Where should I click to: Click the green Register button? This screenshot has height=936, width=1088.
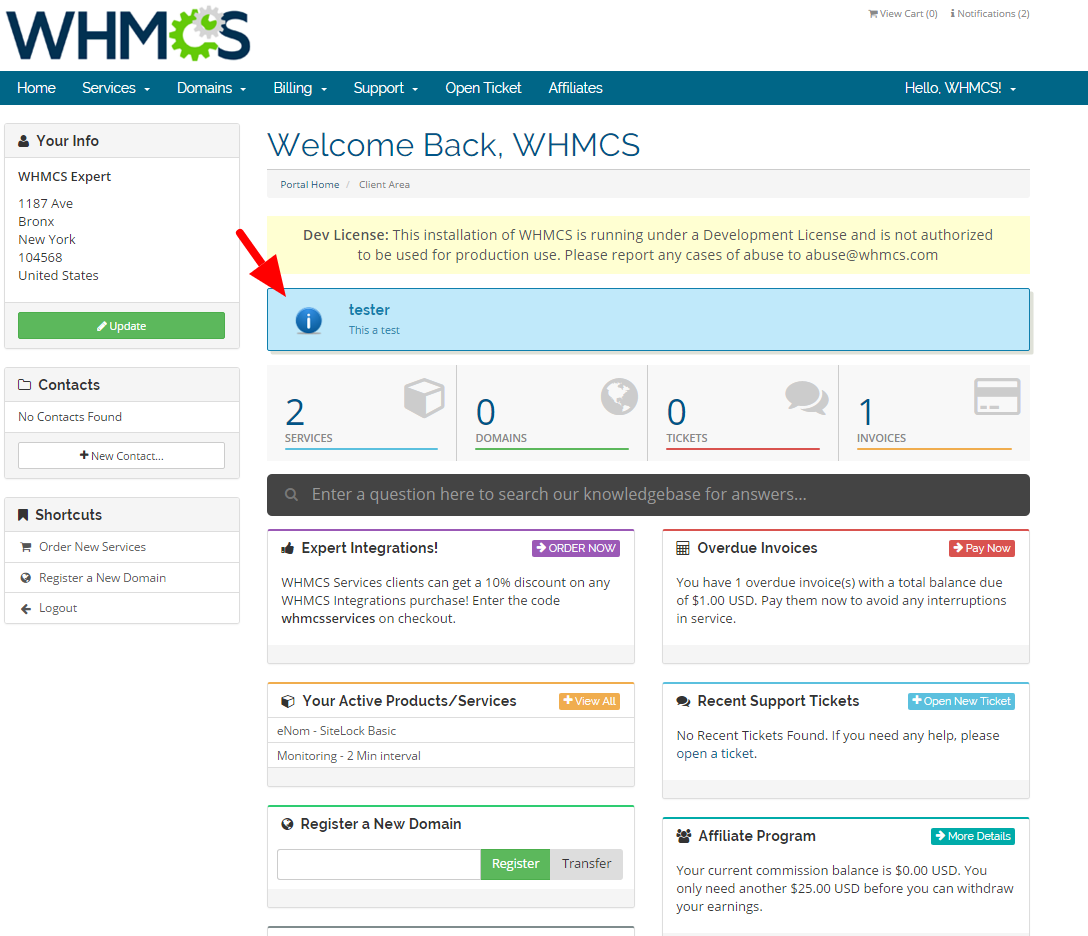pyautogui.click(x=516, y=864)
